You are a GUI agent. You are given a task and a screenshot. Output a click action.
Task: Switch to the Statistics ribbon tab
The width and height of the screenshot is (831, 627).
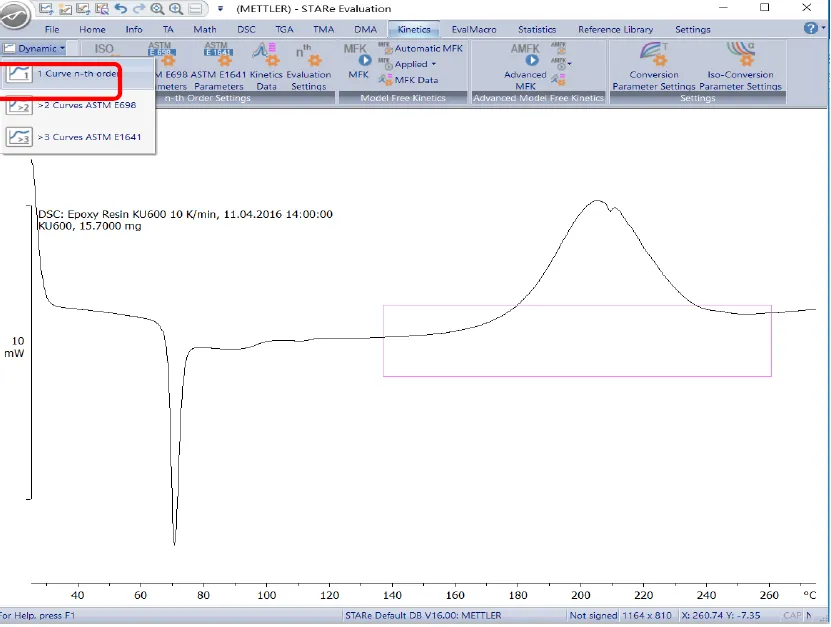[x=537, y=29]
